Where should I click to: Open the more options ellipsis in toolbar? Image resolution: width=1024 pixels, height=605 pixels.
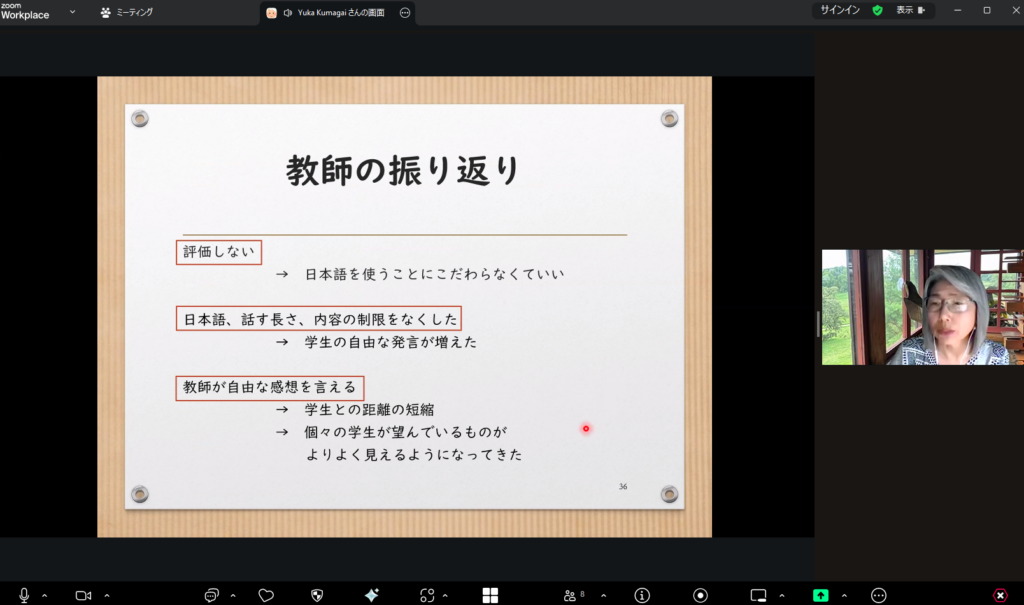click(x=879, y=595)
